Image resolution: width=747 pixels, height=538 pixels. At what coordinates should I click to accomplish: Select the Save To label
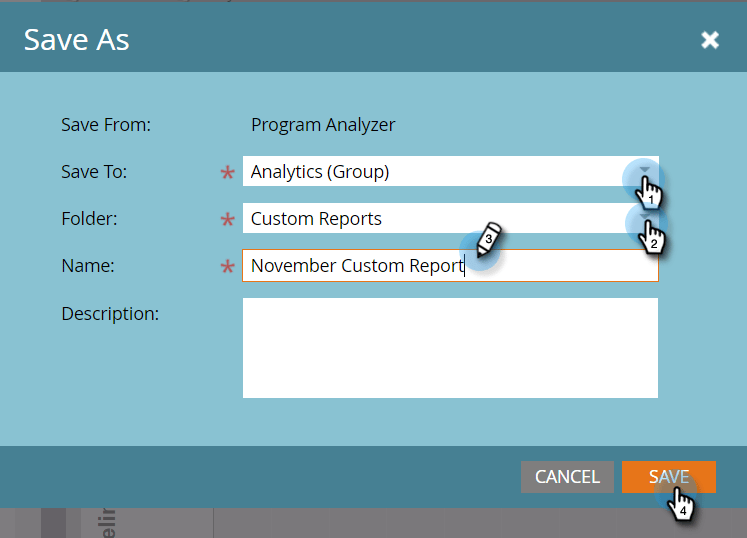click(94, 171)
